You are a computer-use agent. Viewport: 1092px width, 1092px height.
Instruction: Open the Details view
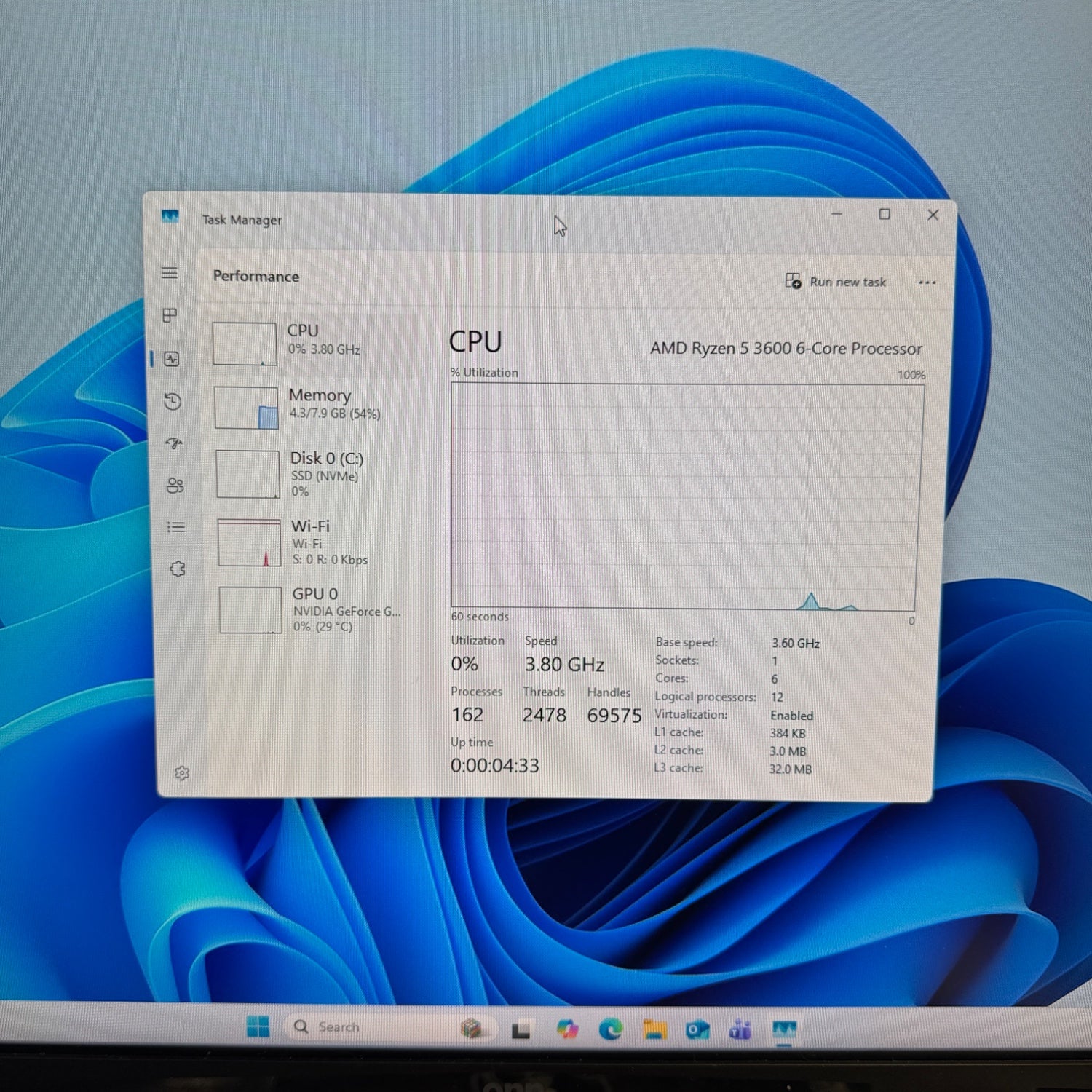(x=175, y=526)
